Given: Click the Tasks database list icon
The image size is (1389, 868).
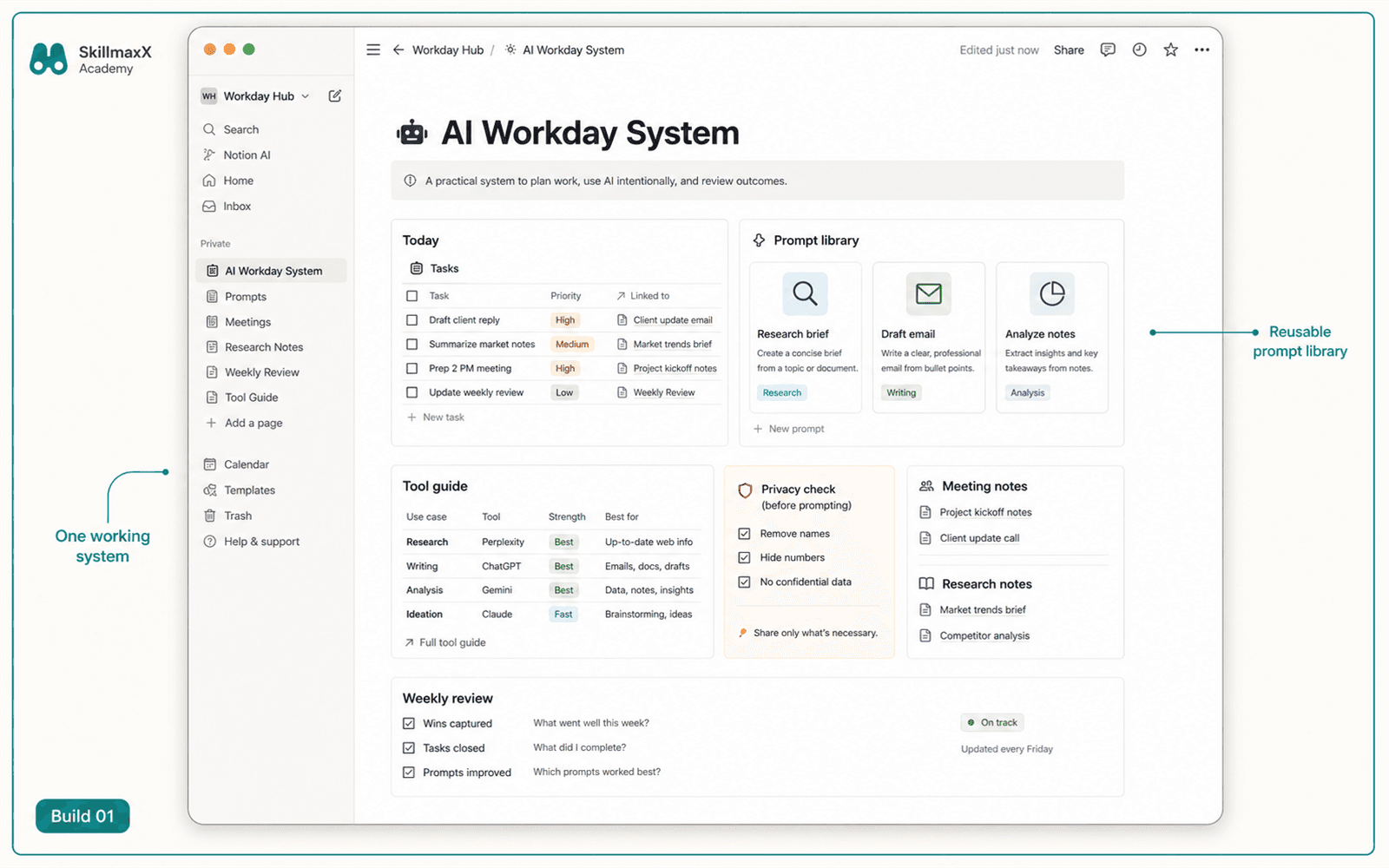Looking at the screenshot, I should click(417, 268).
